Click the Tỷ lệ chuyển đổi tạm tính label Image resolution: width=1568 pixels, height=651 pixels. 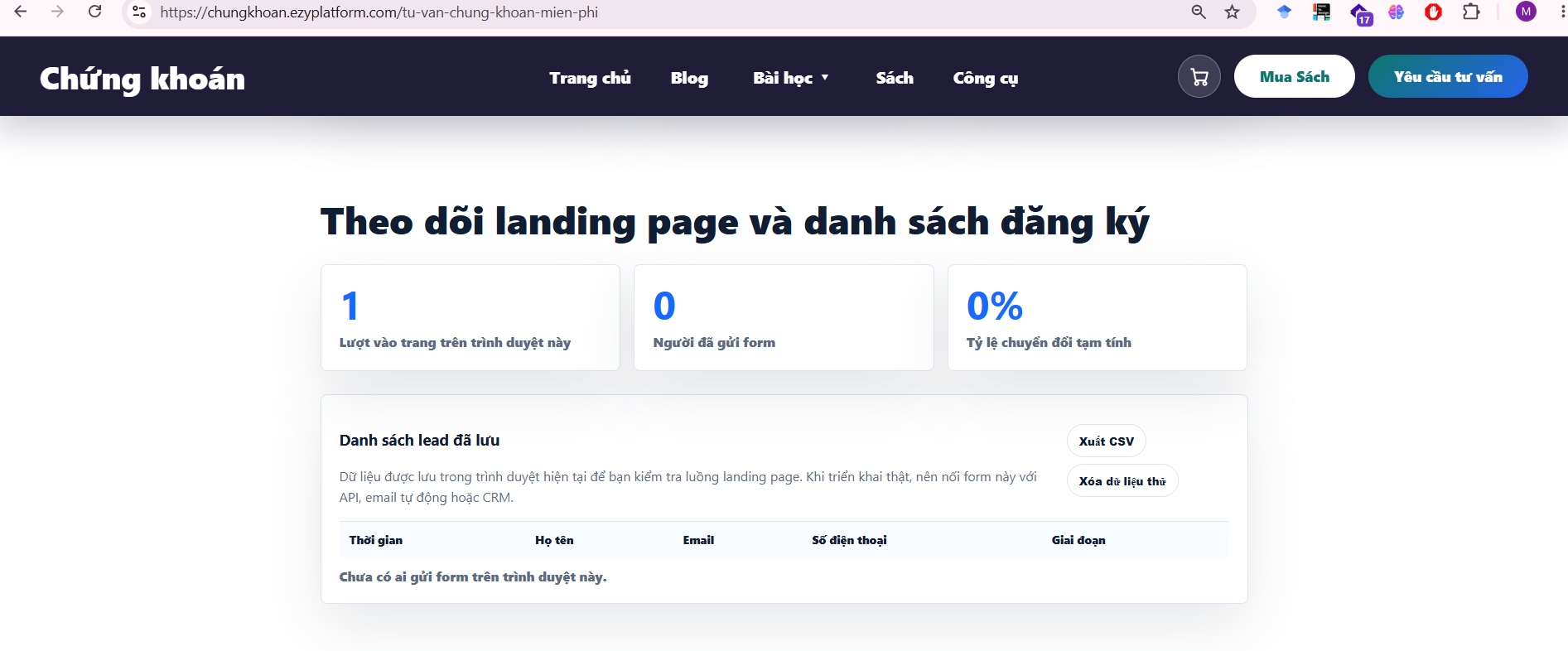(1049, 342)
